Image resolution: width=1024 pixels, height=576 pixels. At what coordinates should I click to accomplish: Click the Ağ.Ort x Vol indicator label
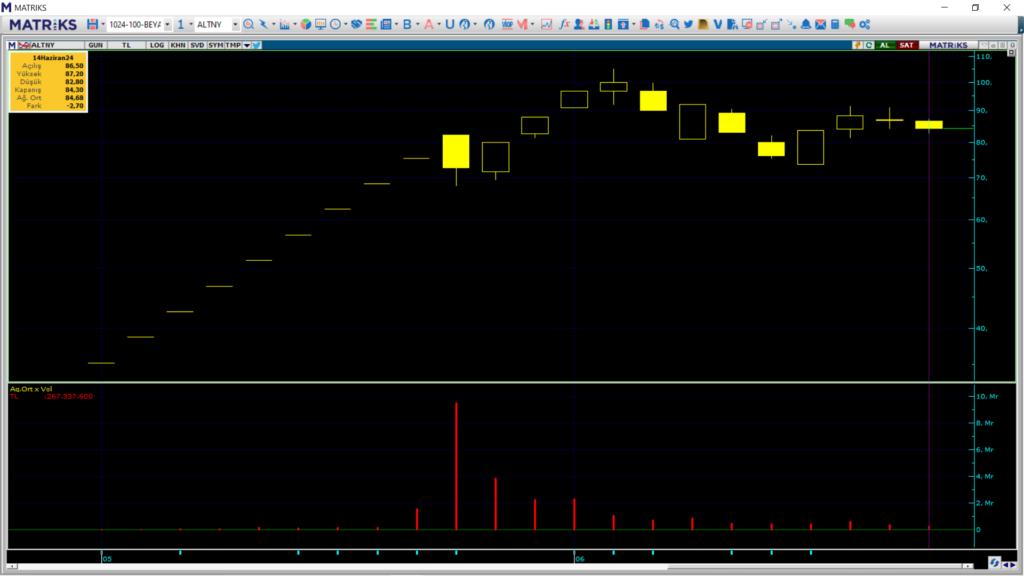pyautogui.click(x=31, y=389)
